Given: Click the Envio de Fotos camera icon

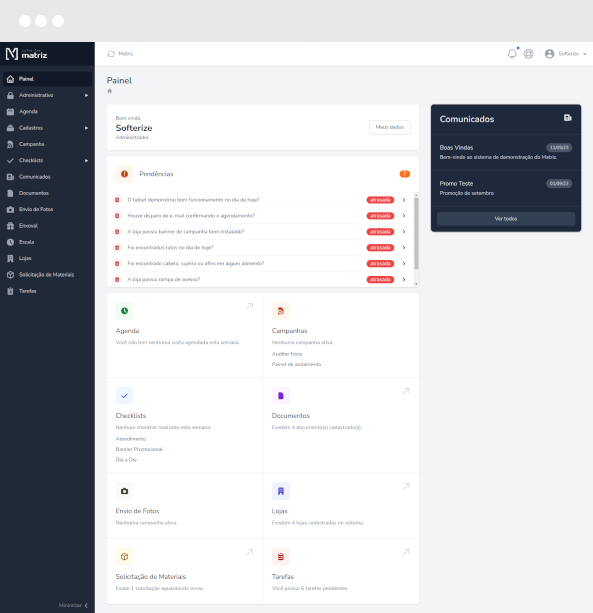Looking at the screenshot, I should pyautogui.click(x=124, y=491).
